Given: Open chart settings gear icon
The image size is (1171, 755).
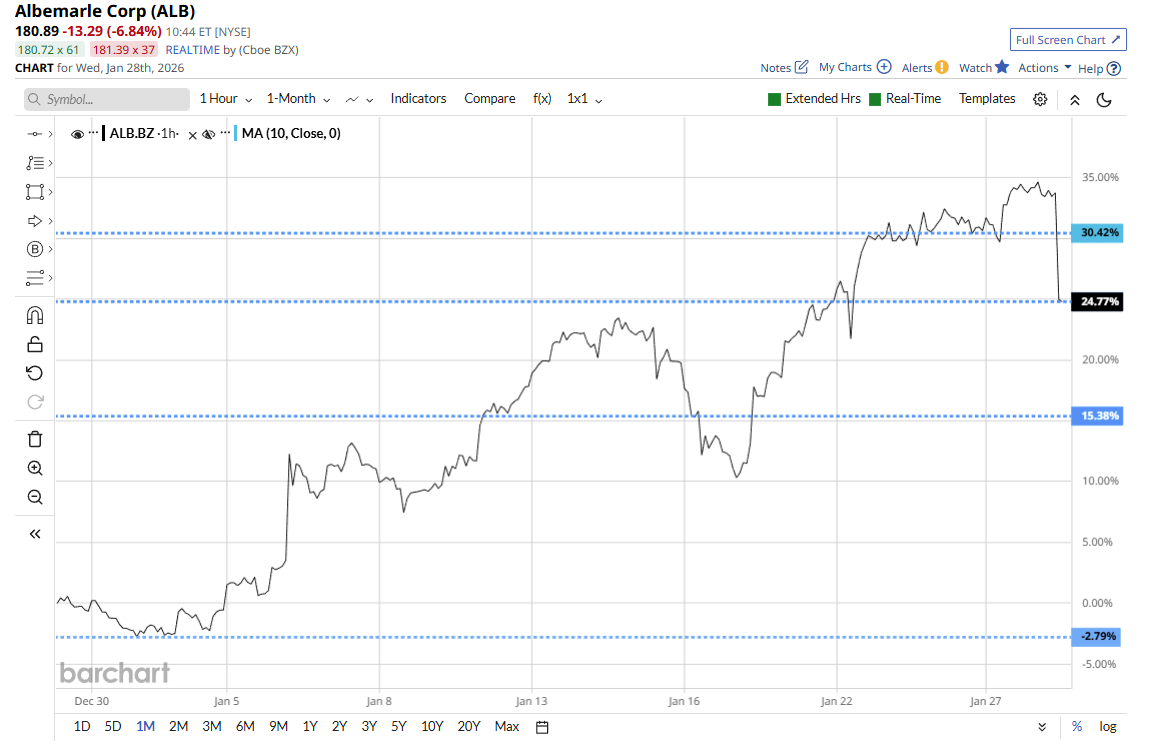Looking at the screenshot, I should (x=1040, y=99).
